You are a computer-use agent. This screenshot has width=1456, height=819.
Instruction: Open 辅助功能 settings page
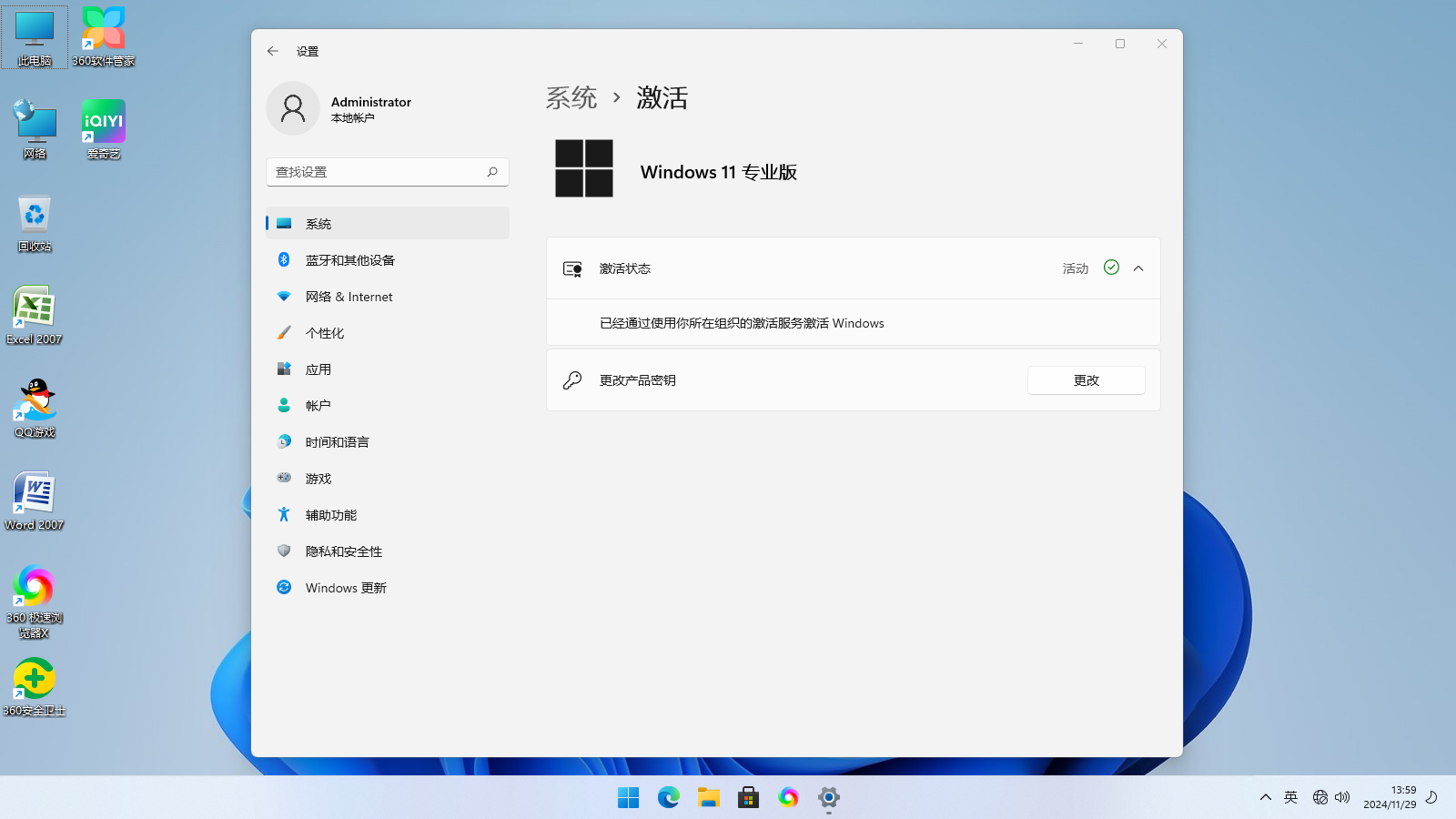coord(388,514)
